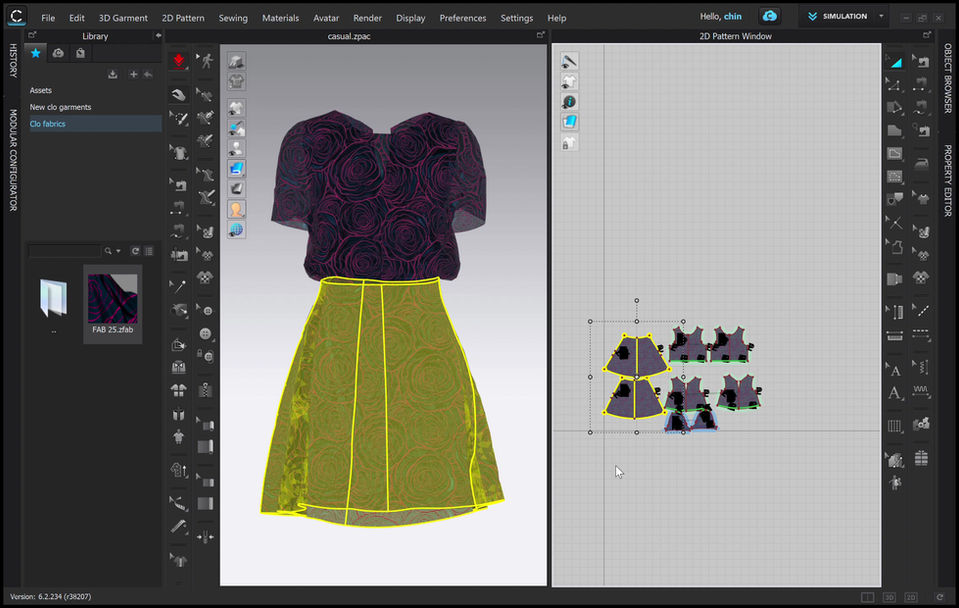Toggle 2D pattern info display icon
This screenshot has height=608, width=959.
click(x=569, y=102)
